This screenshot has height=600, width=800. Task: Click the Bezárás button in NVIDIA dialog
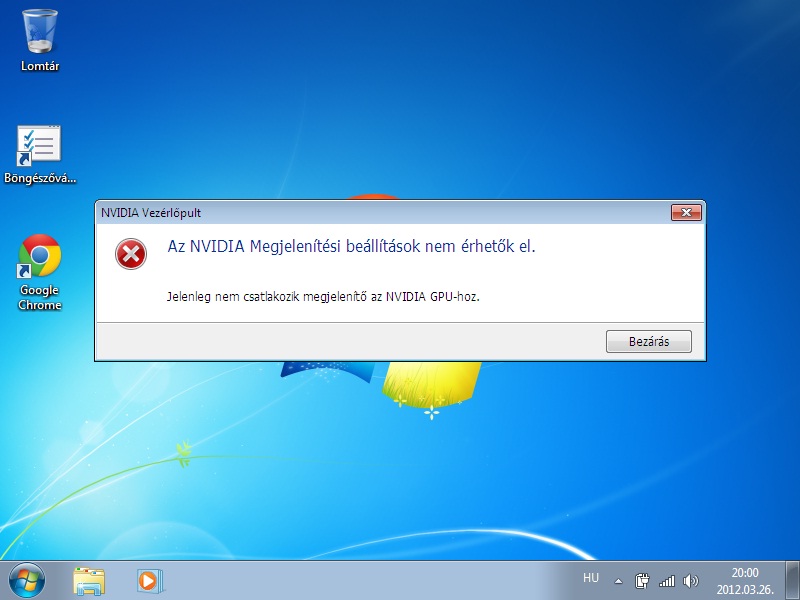[648, 341]
